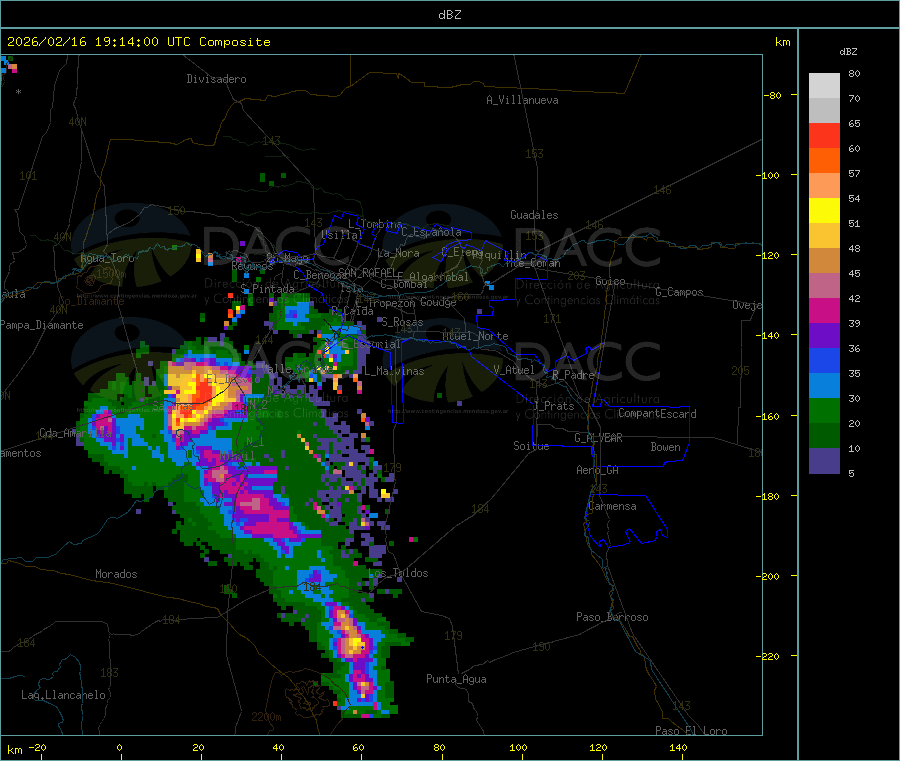Select the 'R_Padre' place label
The width and height of the screenshot is (900, 761).
click(573, 375)
